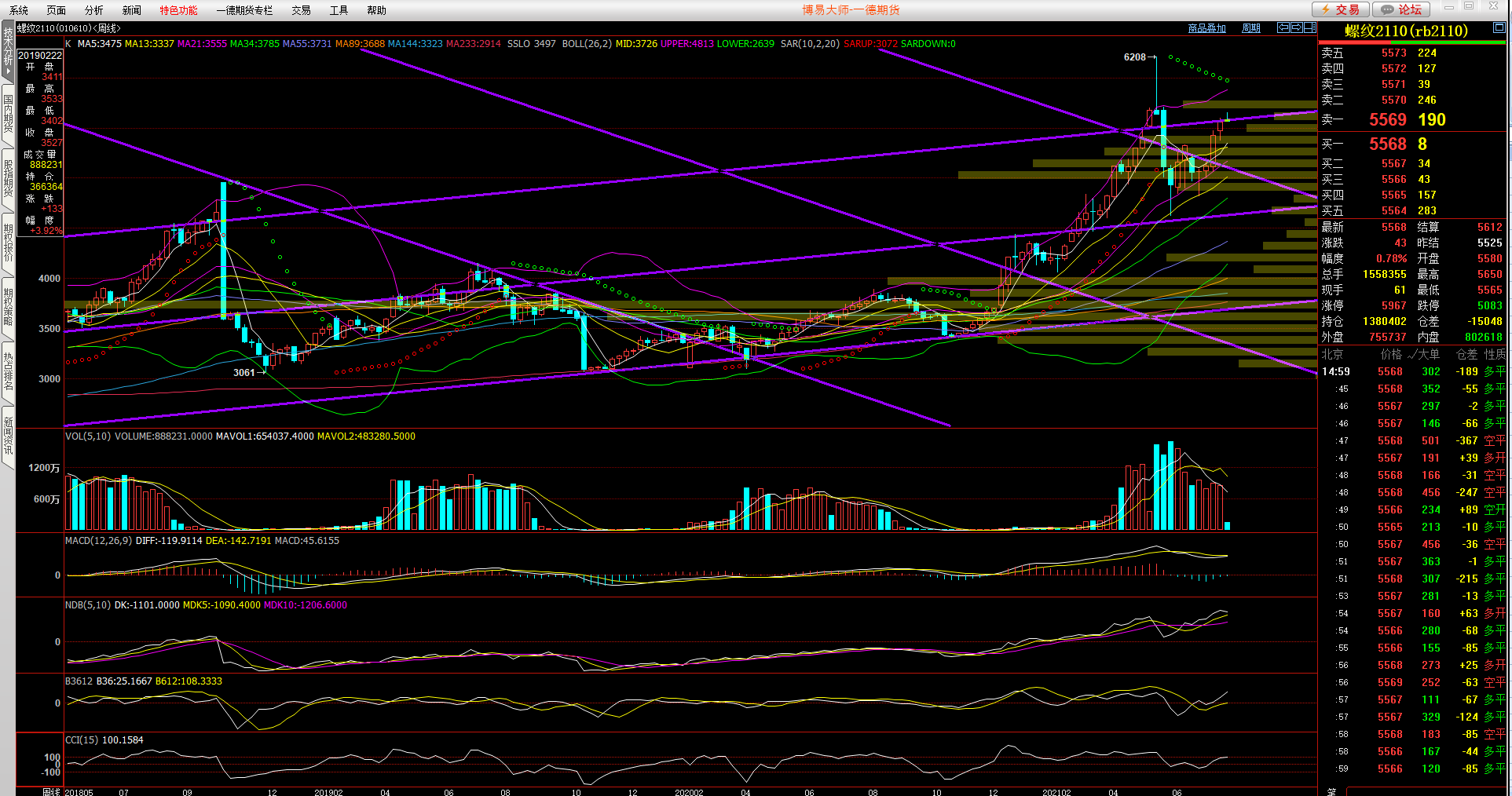Open the 交易 trade button
The image size is (1512, 796).
(x=1341, y=9)
